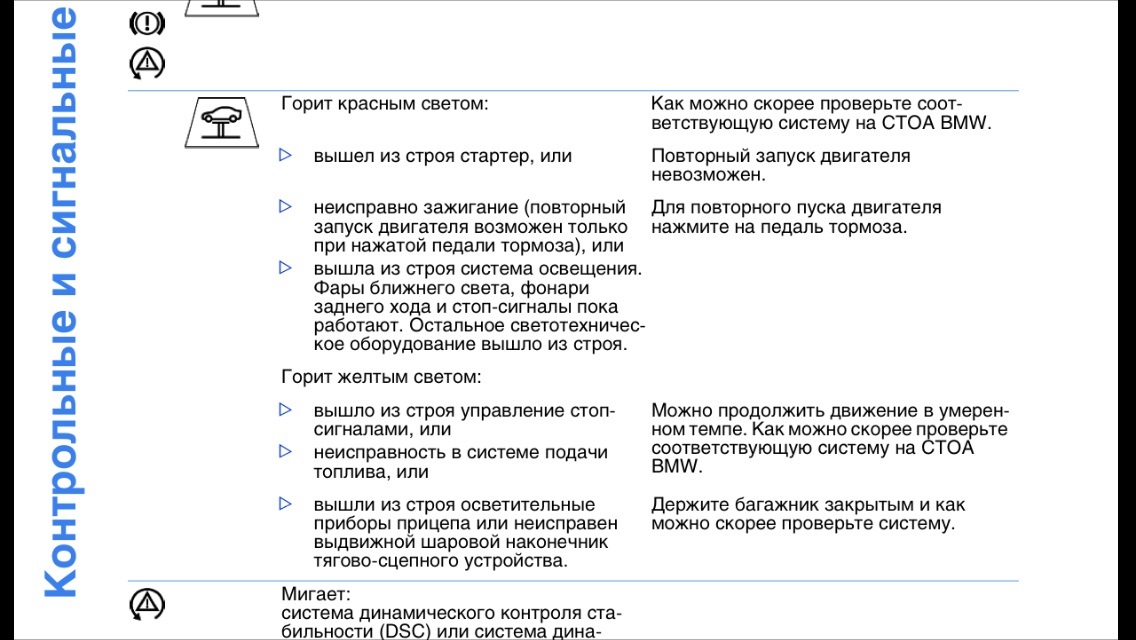The height and width of the screenshot is (640, 1136).
Task: Click the text 'Повторный запуск двигателя невозможен.'
Action: (x=781, y=165)
